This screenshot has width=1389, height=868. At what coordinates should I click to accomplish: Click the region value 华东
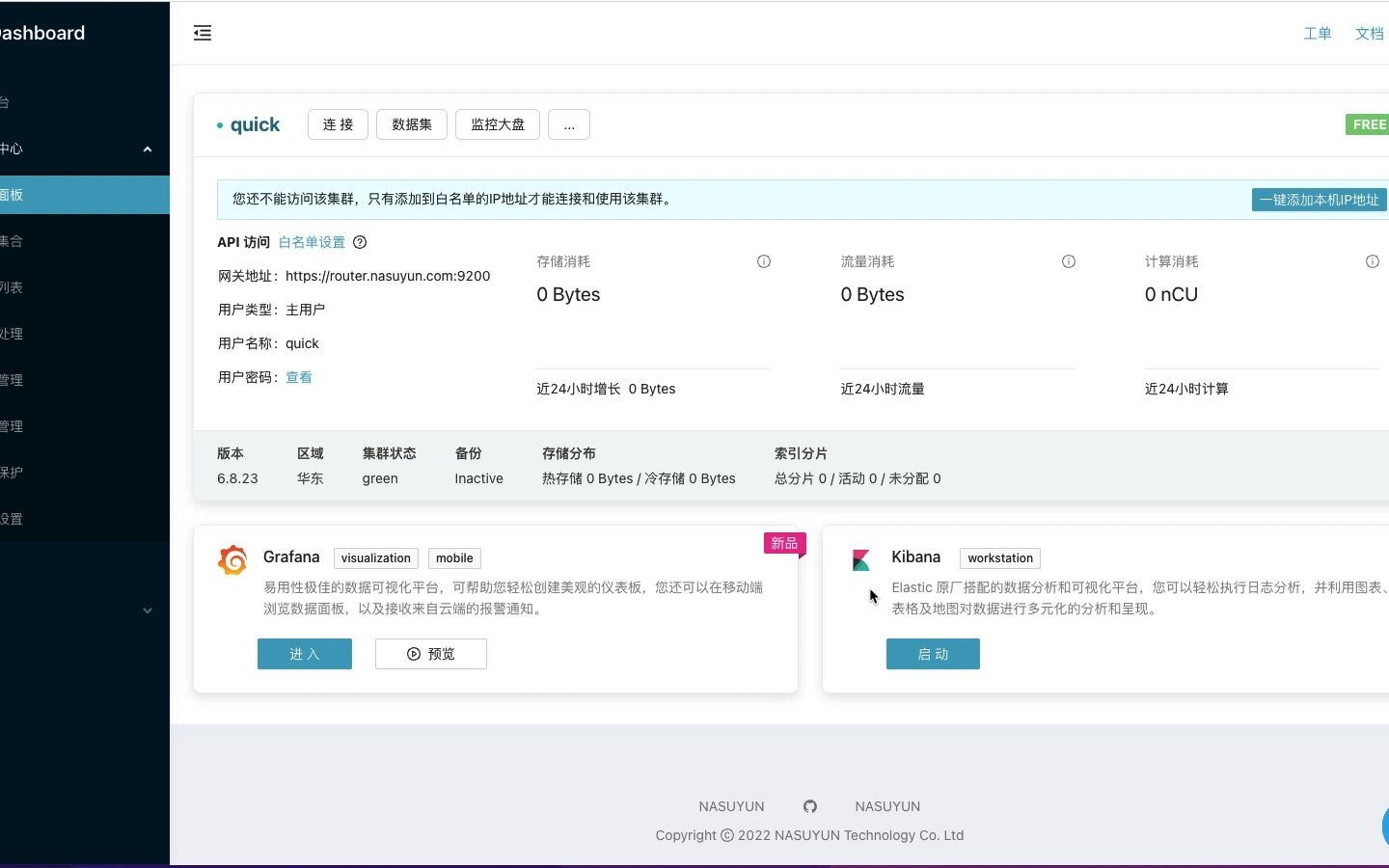pos(311,478)
